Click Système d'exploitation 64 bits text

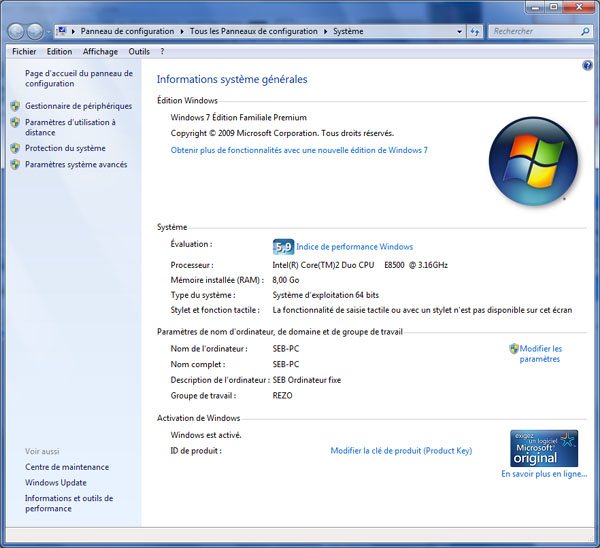pyautogui.click(x=326, y=295)
